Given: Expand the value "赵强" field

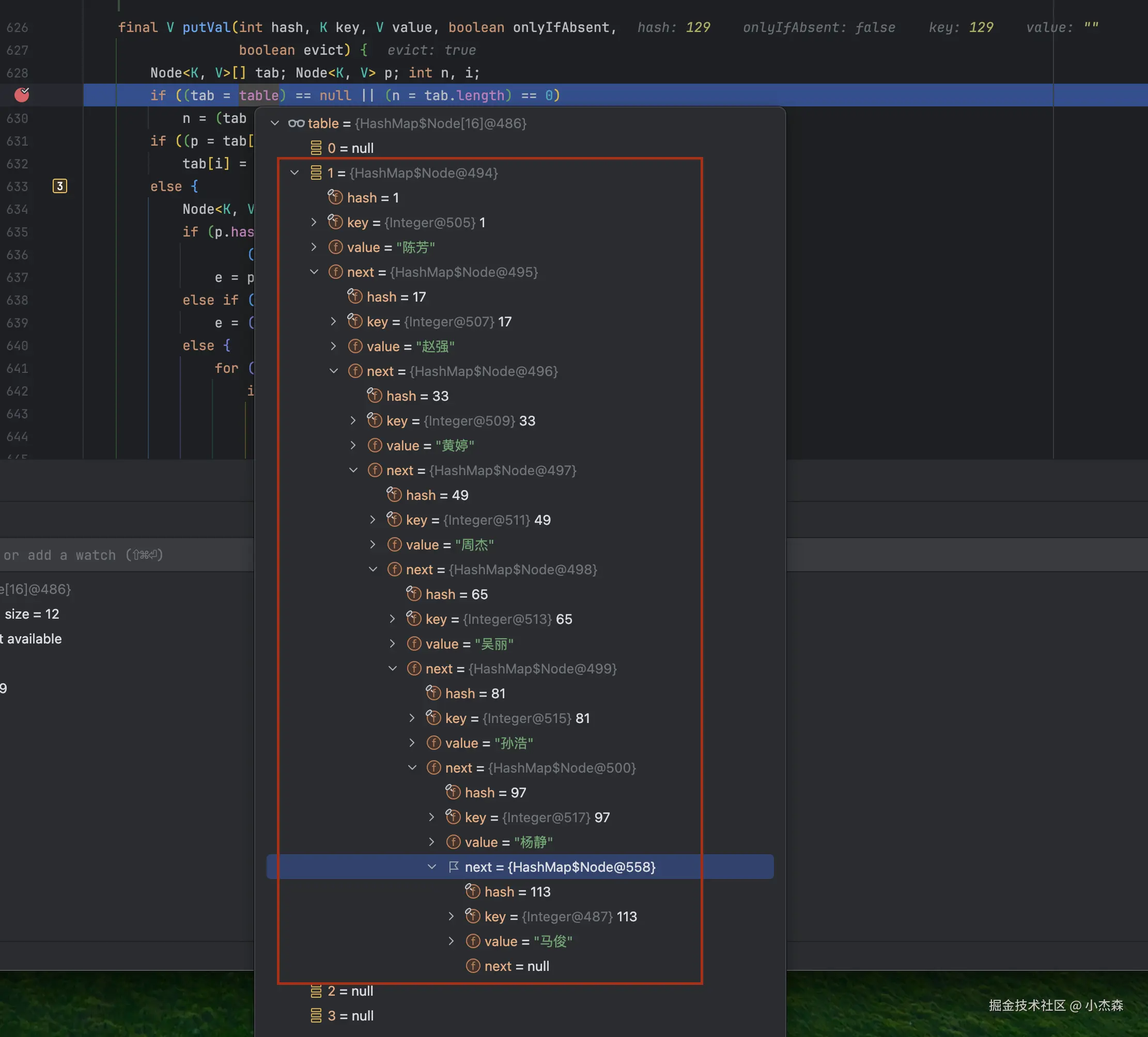Looking at the screenshot, I should tap(334, 346).
